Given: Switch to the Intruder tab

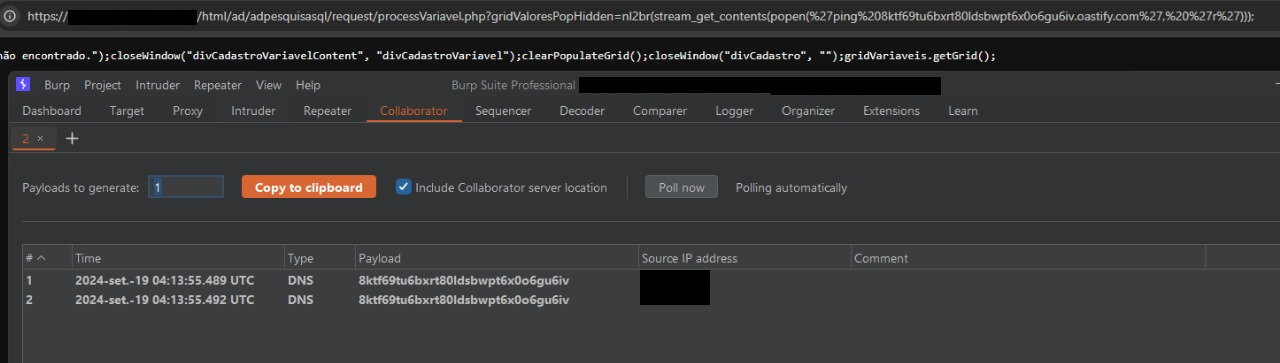Looking at the screenshot, I should click(x=253, y=111).
